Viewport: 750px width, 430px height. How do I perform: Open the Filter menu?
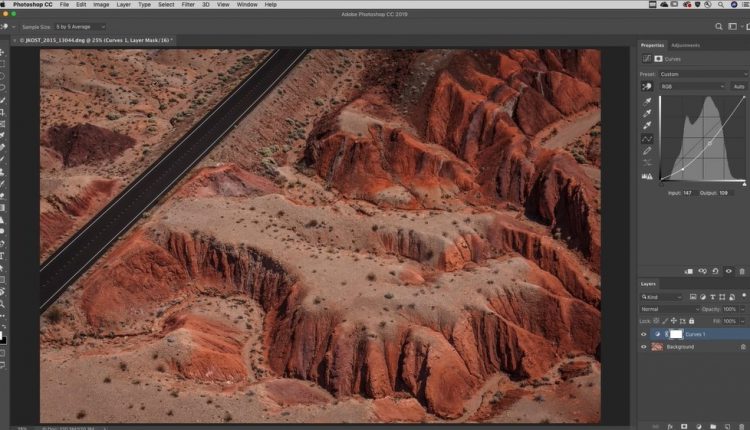[x=187, y=5]
